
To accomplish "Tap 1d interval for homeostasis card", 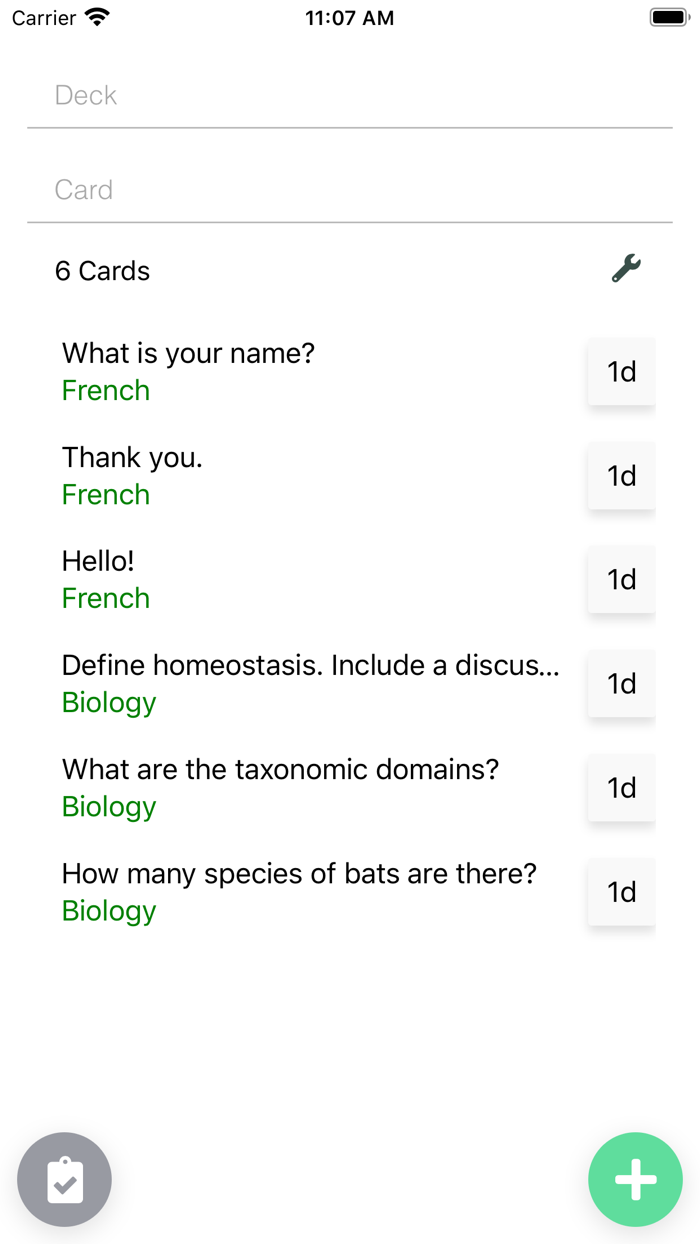I will [621, 684].
